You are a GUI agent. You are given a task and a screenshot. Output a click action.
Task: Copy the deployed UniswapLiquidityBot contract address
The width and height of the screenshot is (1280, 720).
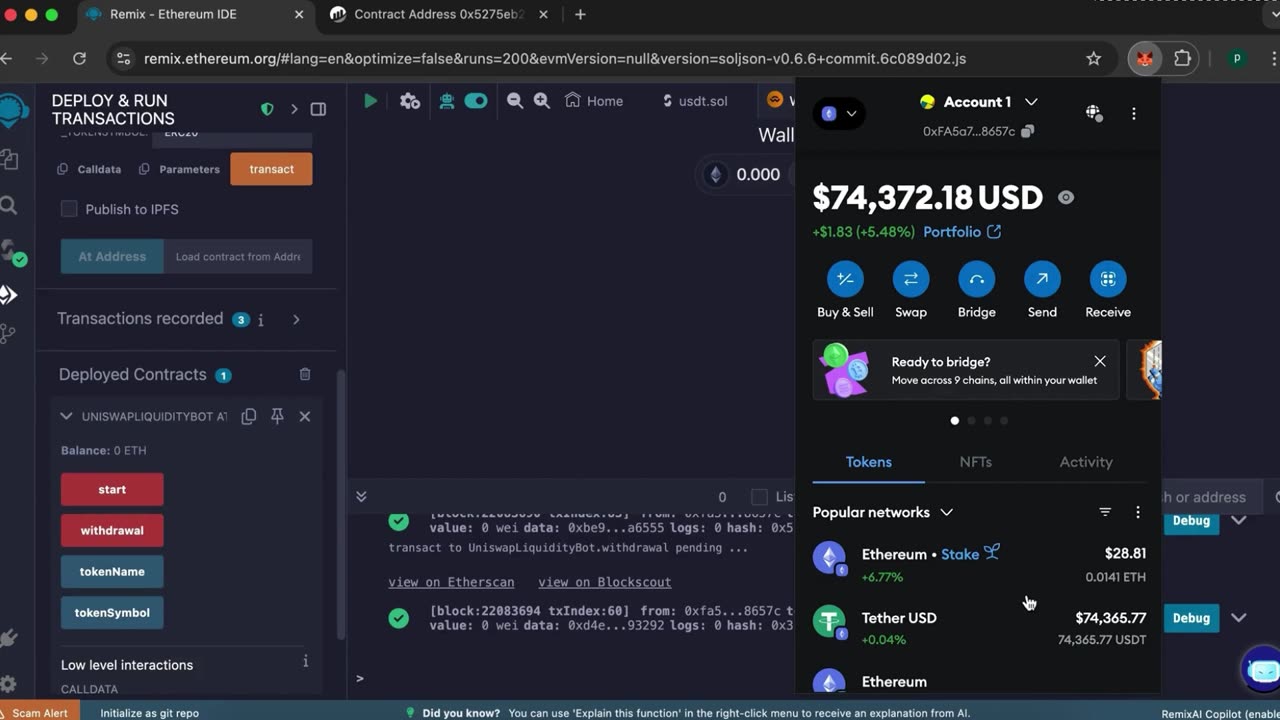coord(249,416)
